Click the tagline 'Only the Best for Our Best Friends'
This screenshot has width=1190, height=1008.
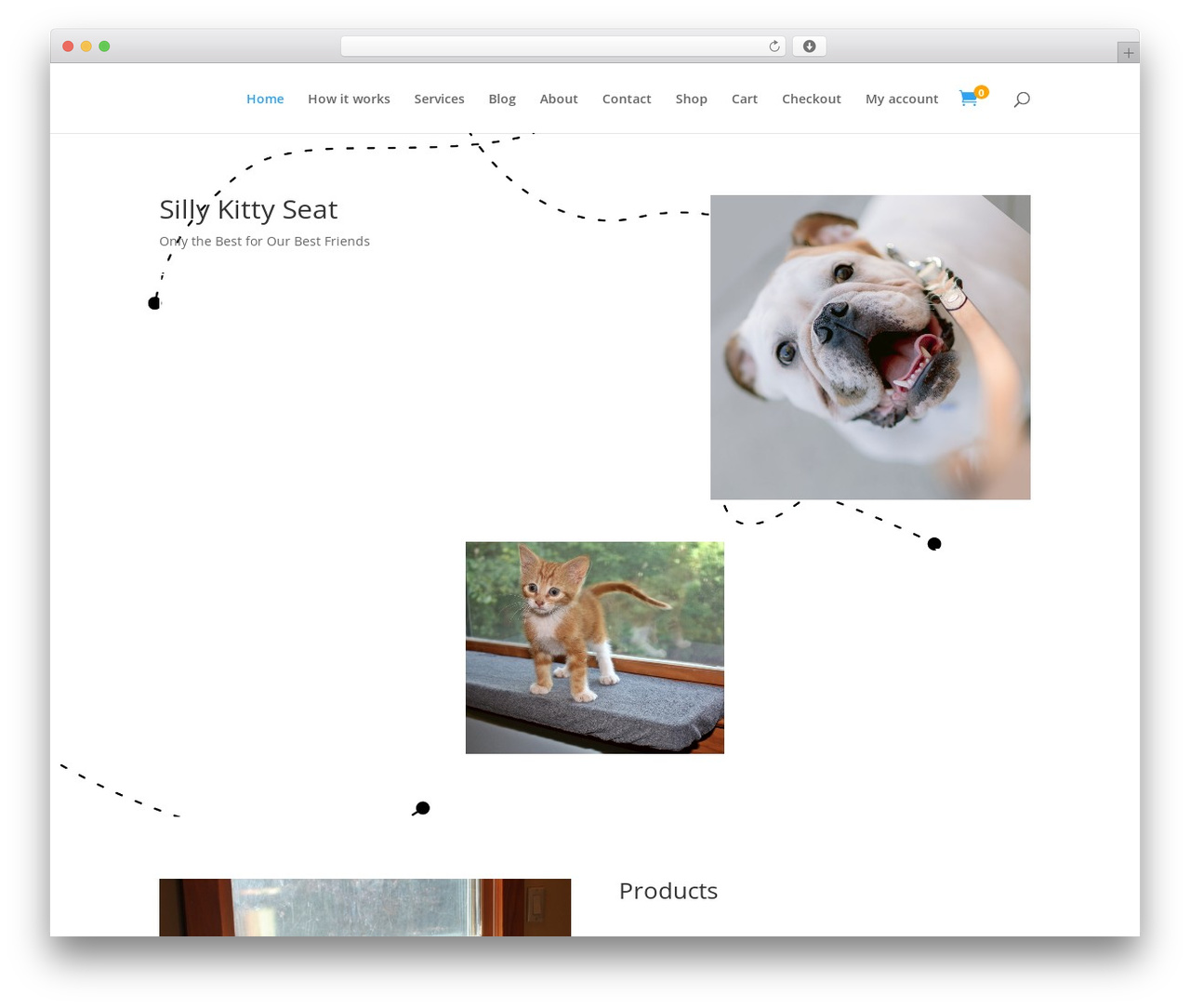pos(264,241)
